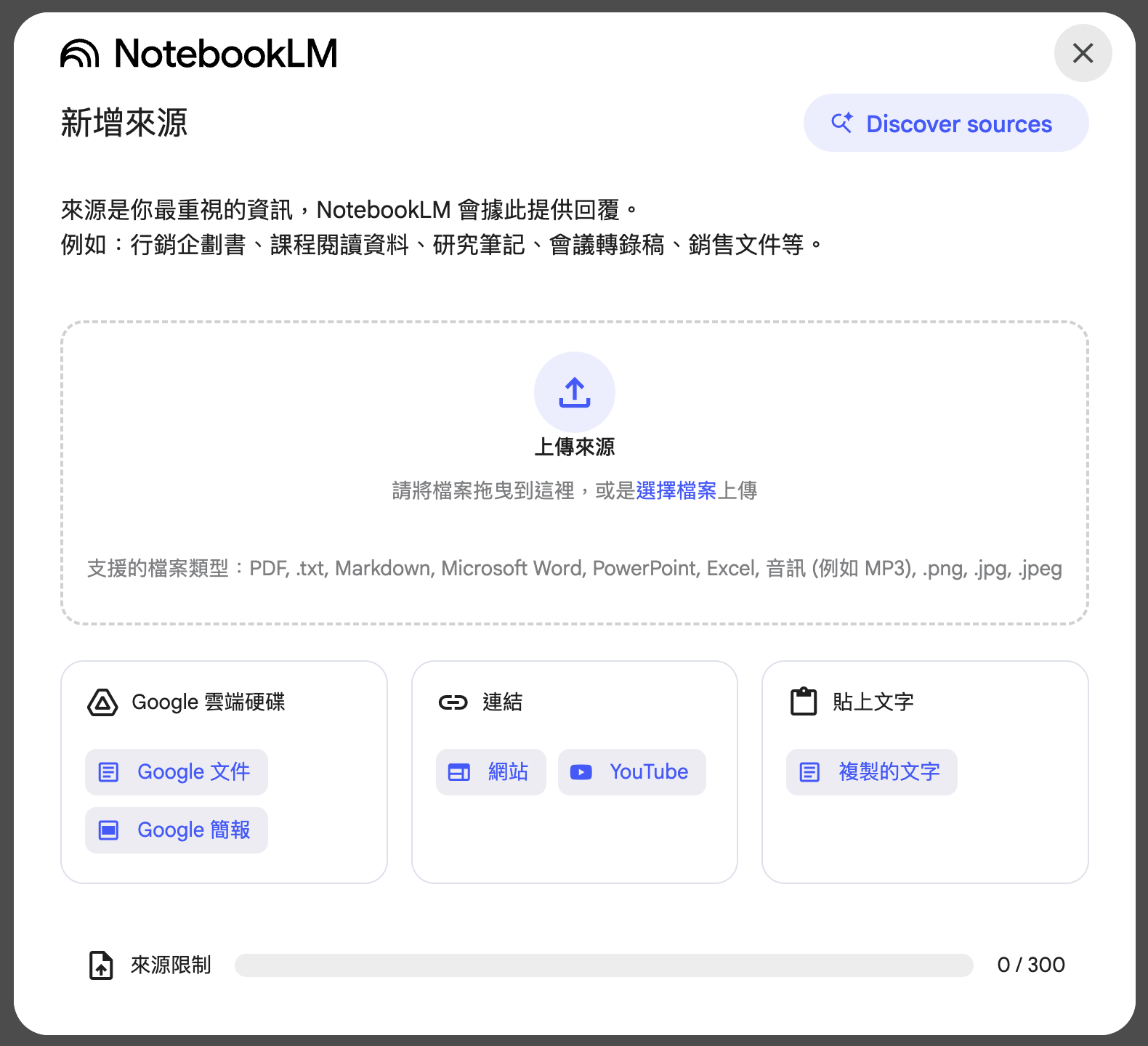The width and height of the screenshot is (1148, 1046).
Task: Click the clipboard icon beside 貼上文字
Action: coord(804,702)
